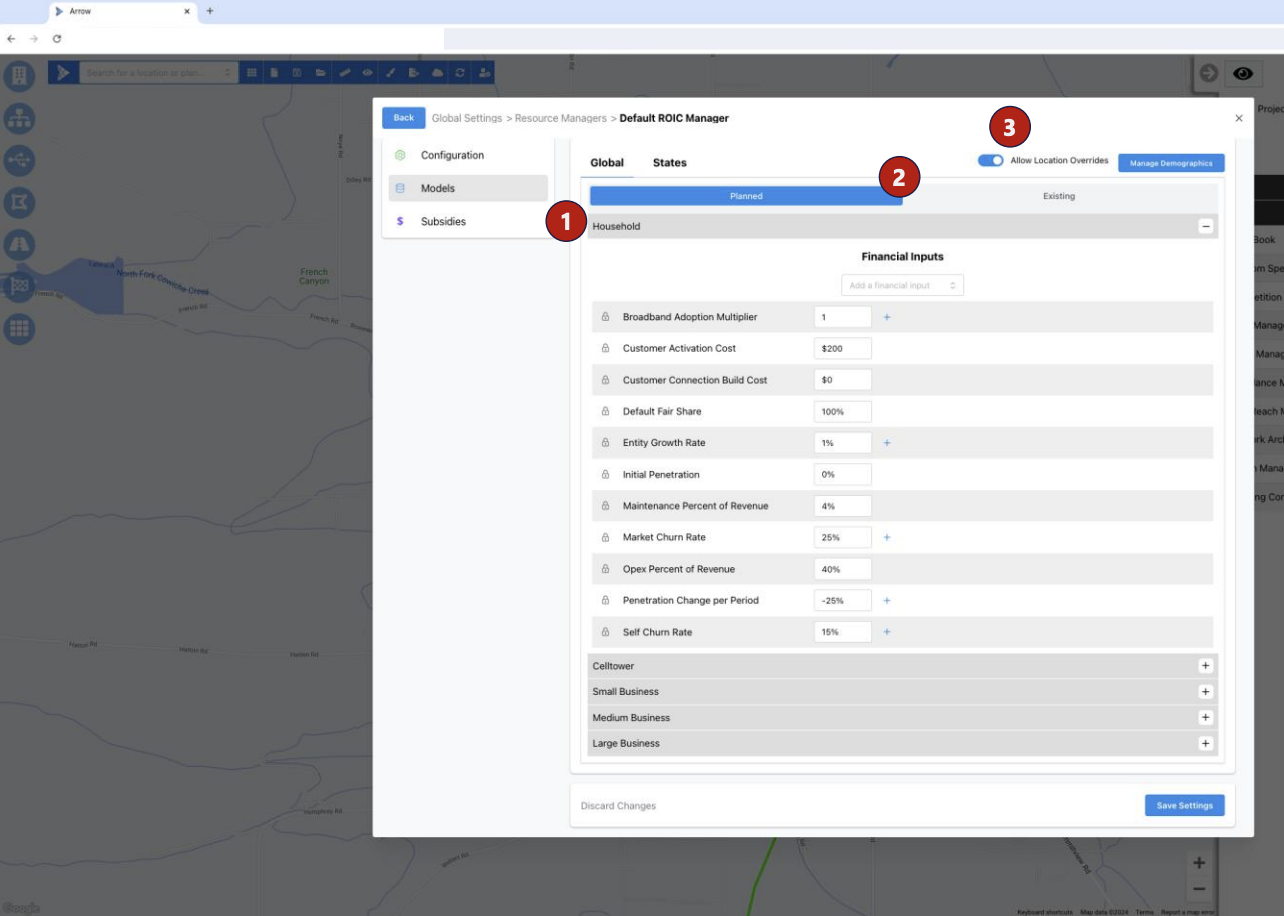Screen dimensions: 1284x916
Task: Click the user settings toolbar icon
Action: (484, 73)
